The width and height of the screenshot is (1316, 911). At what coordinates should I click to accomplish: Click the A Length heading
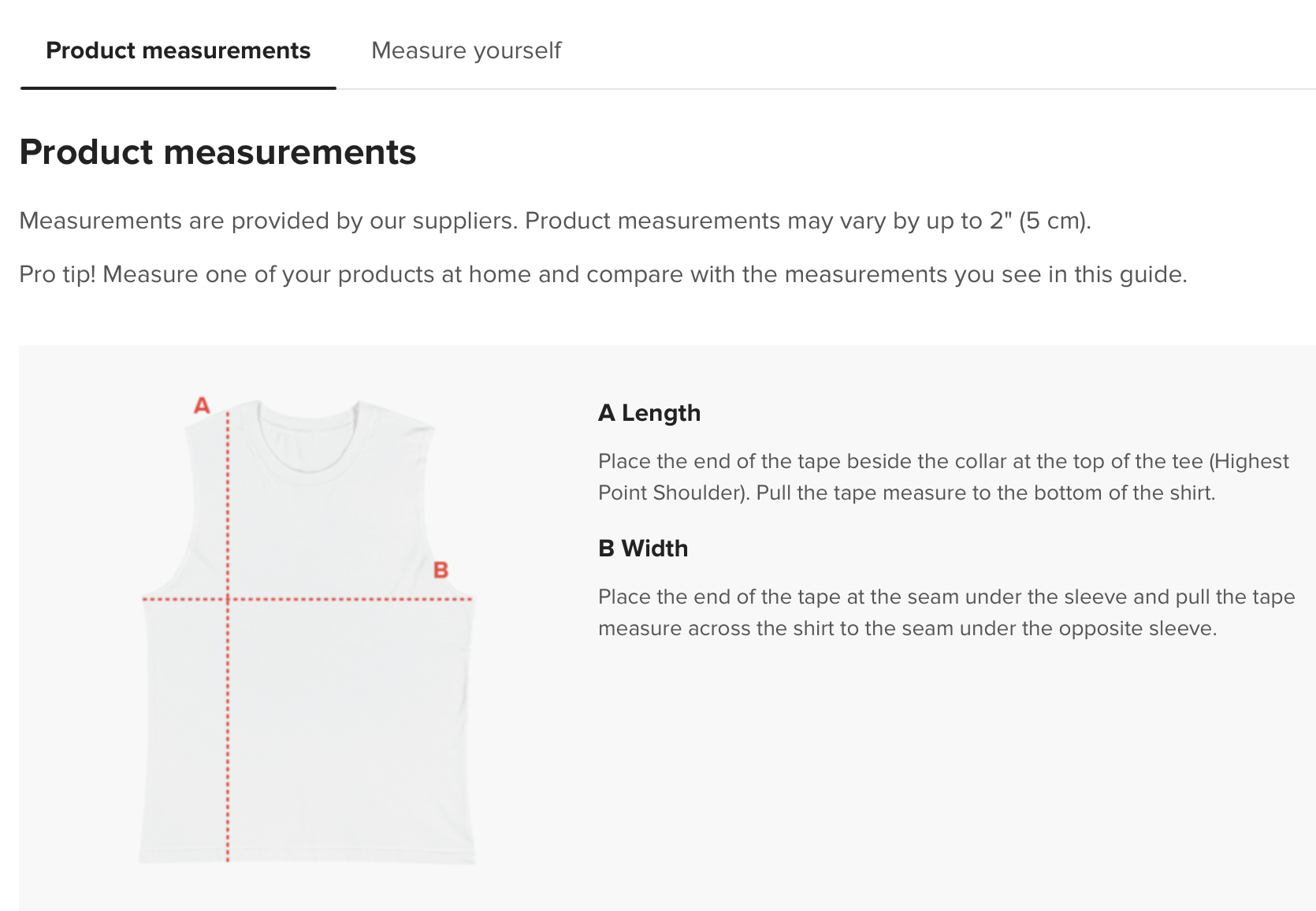[649, 413]
